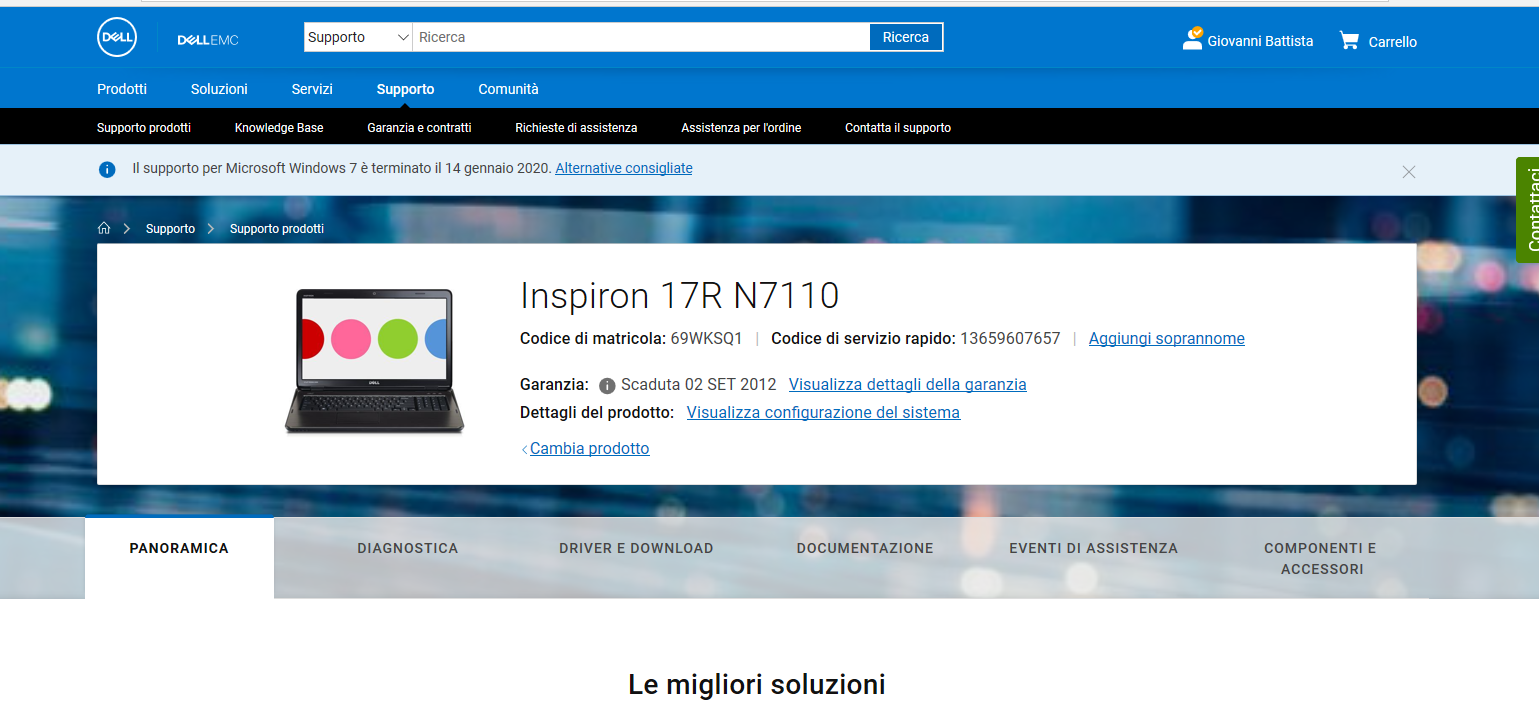
Task: Click the Carrello label
Action: click(1392, 42)
